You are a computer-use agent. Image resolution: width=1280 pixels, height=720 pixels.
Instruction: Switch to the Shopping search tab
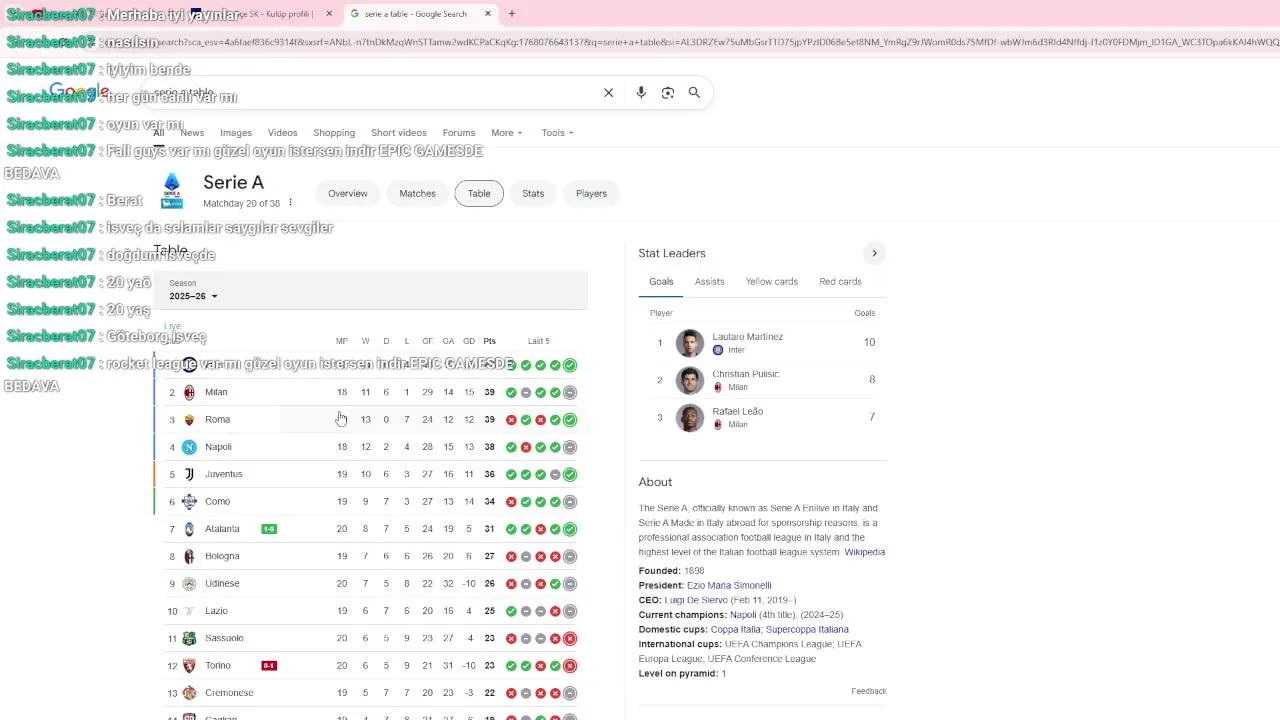coord(334,133)
